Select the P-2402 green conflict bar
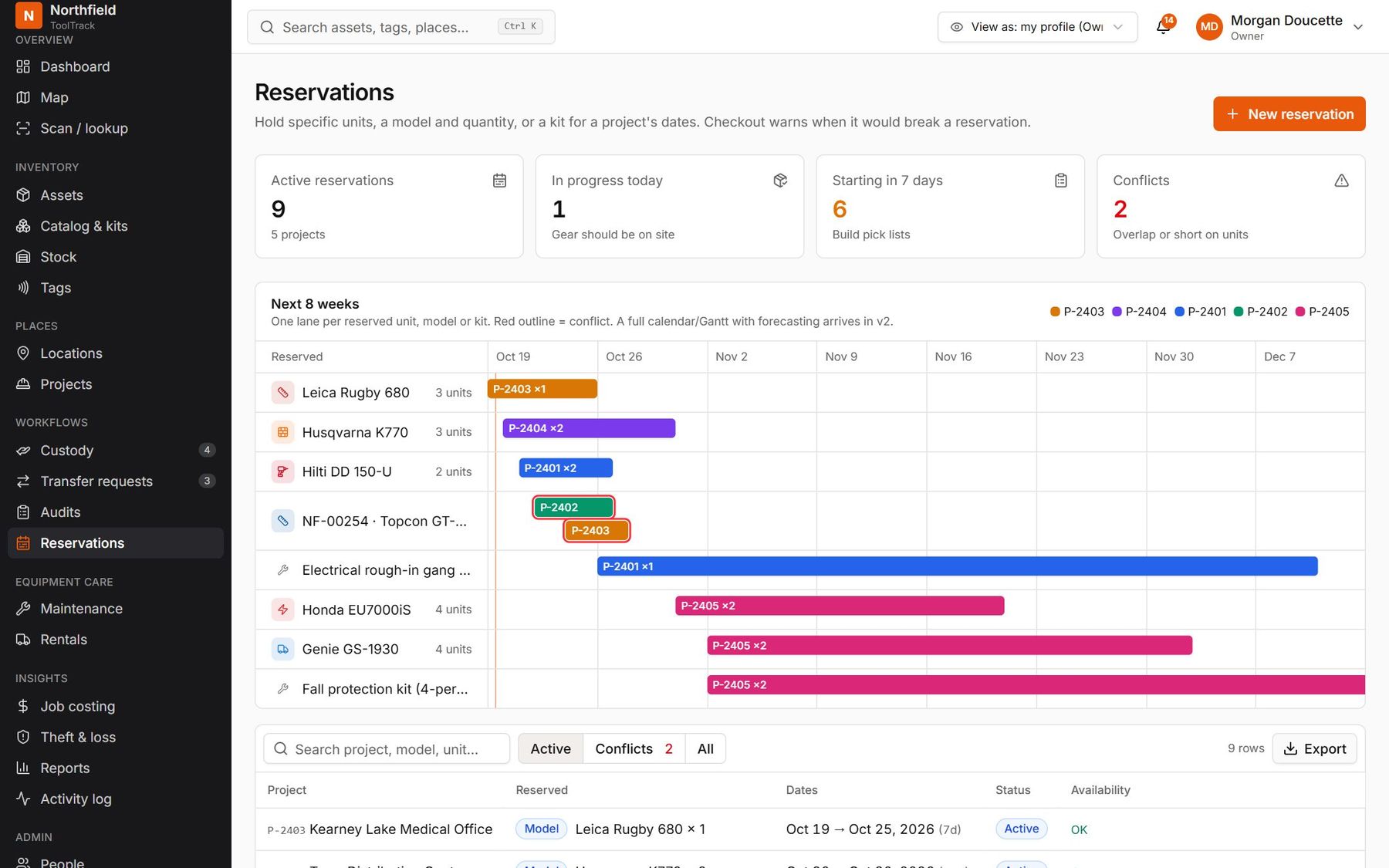 (x=573, y=507)
